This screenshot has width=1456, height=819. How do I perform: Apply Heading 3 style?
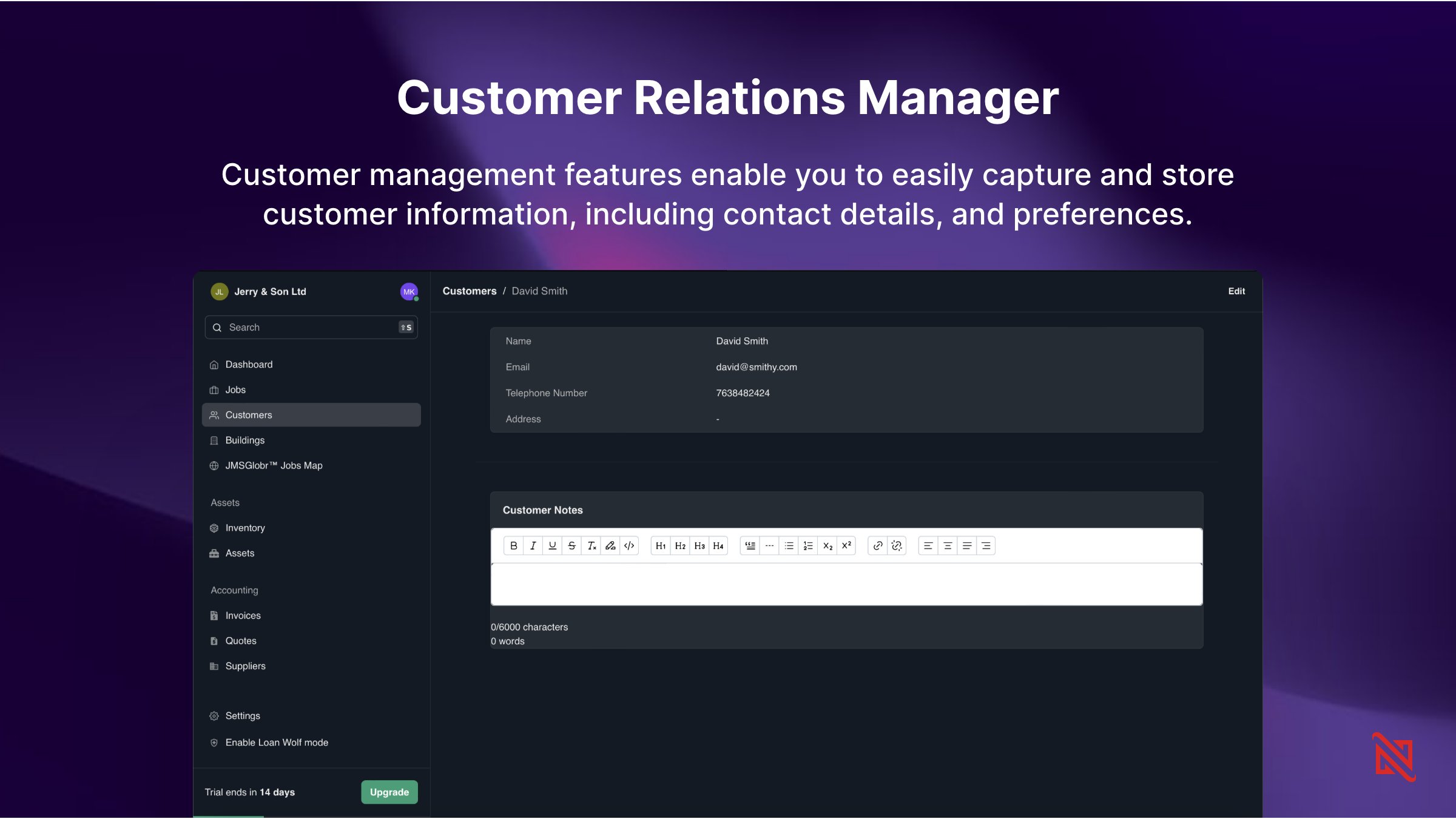tap(699, 545)
